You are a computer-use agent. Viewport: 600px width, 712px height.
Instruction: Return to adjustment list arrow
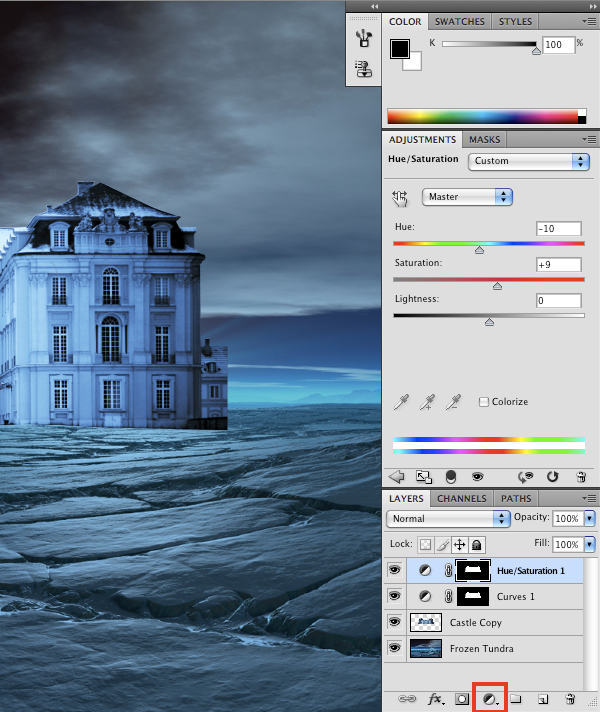click(x=397, y=476)
